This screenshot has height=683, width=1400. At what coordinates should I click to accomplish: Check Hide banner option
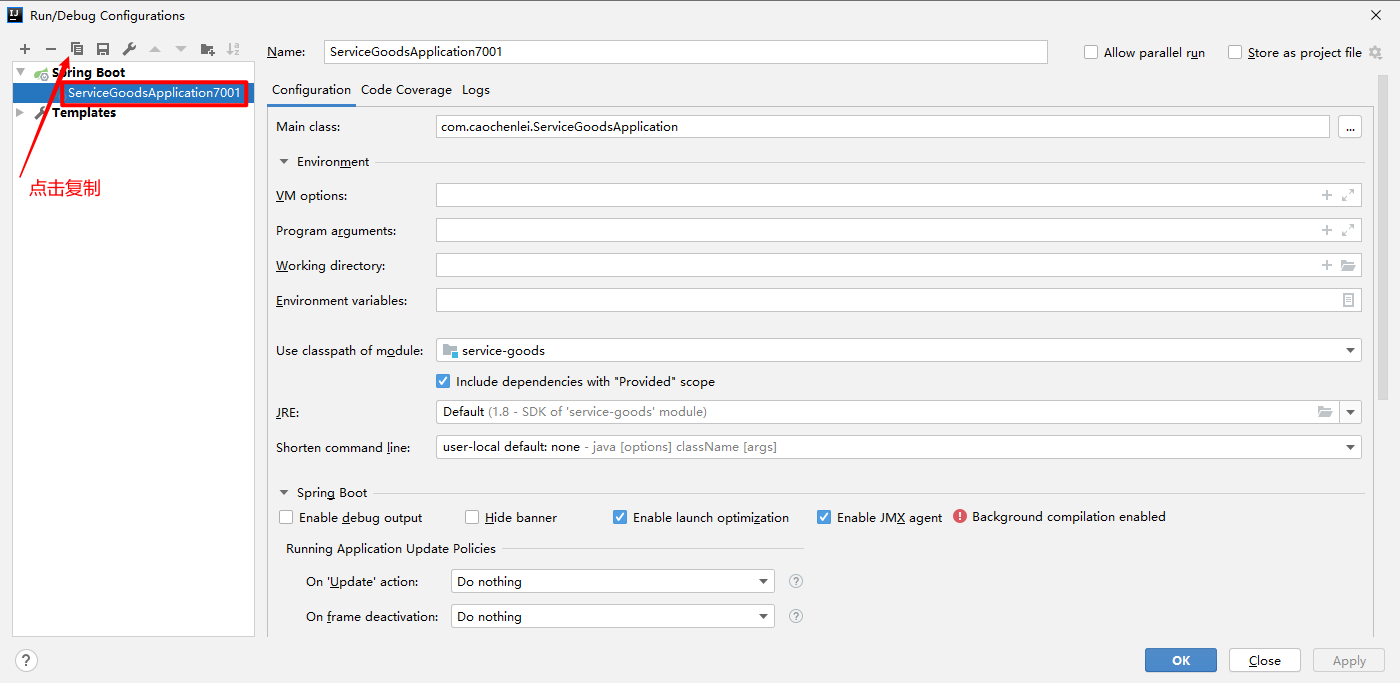coord(472,517)
